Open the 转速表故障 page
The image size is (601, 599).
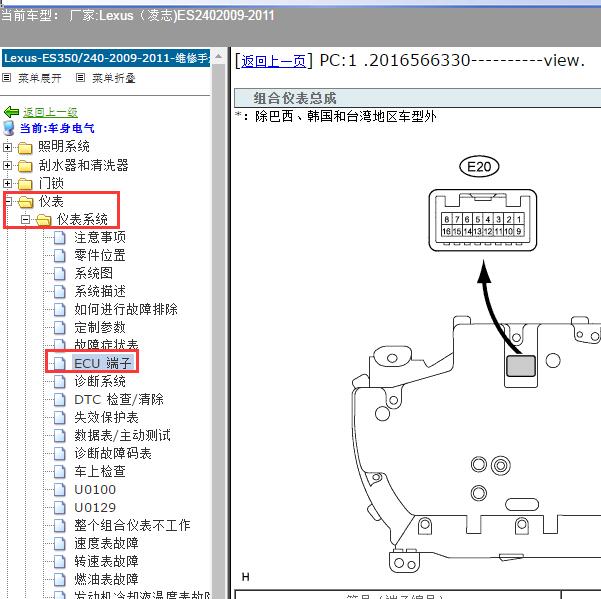pos(106,561)
